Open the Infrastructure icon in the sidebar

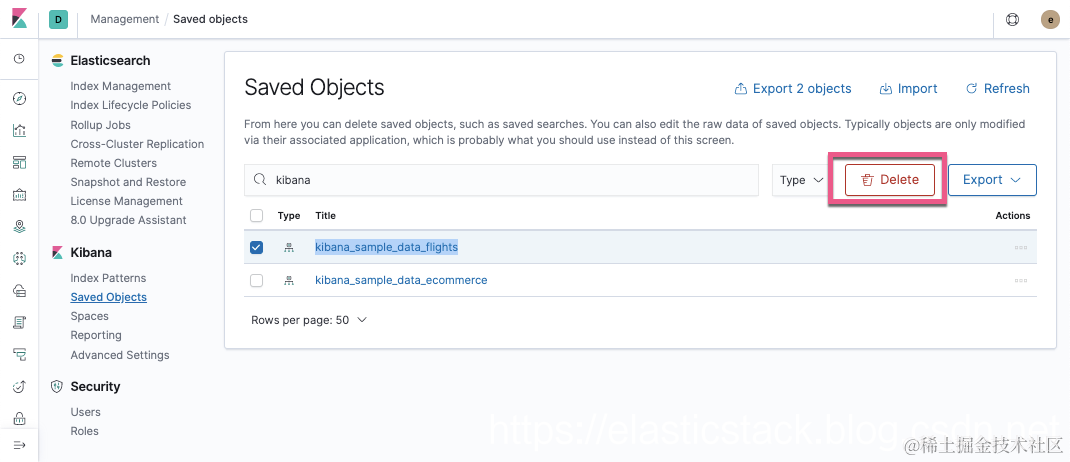click(x=19, y=290)
